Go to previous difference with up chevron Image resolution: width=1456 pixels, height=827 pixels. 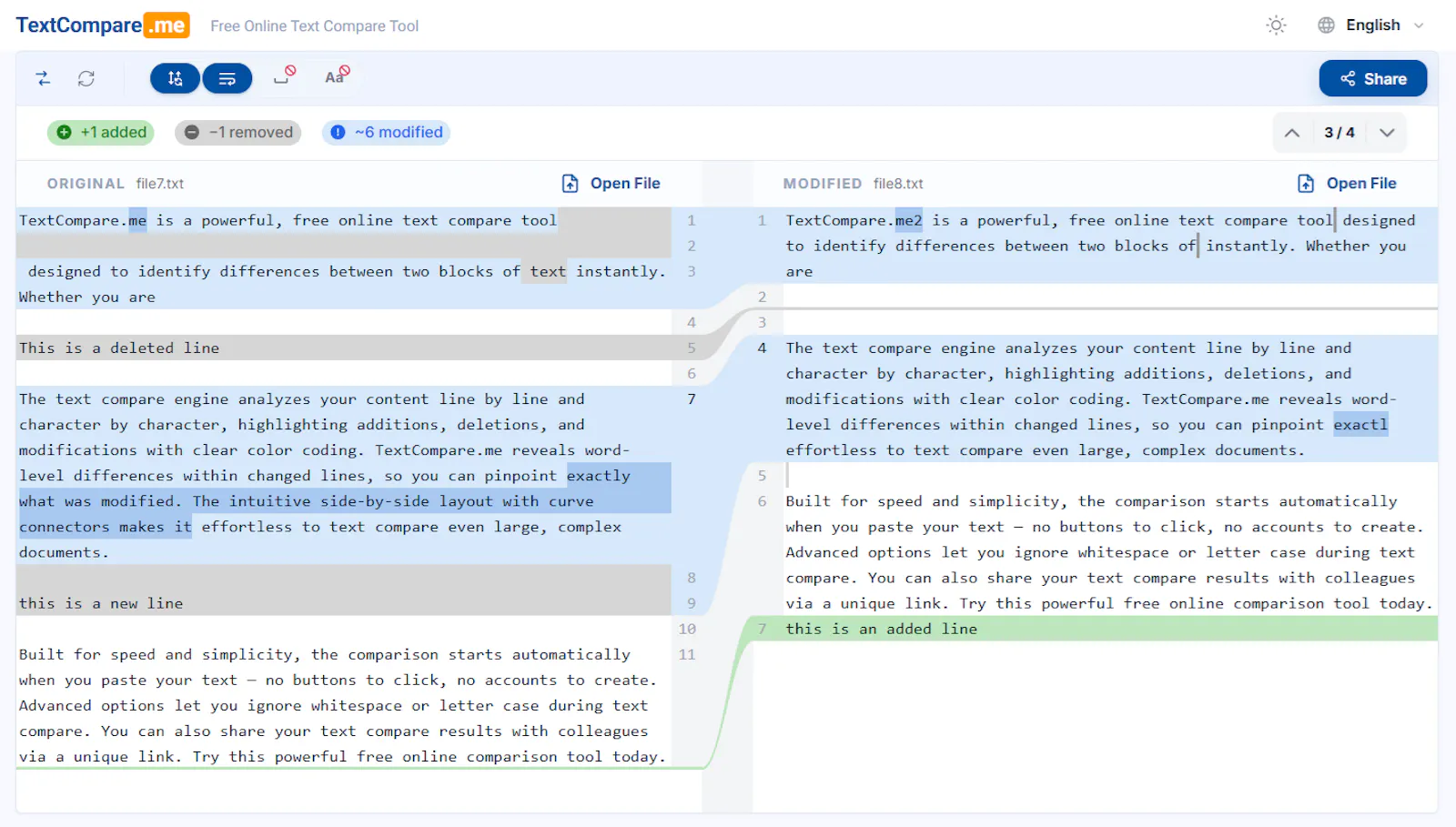[1292, 133]
